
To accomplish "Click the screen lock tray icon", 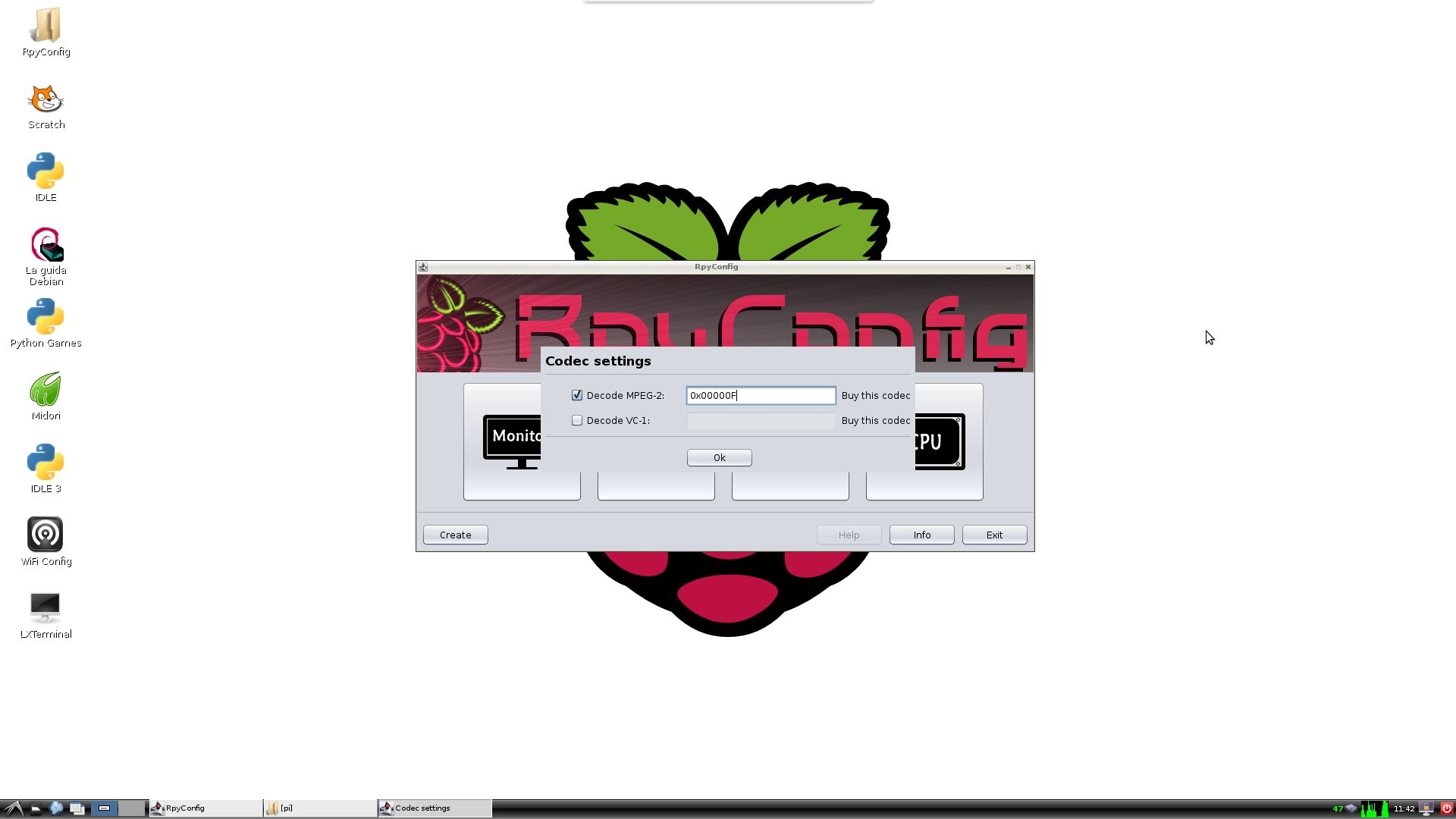I will click(x=1426, y=808).
